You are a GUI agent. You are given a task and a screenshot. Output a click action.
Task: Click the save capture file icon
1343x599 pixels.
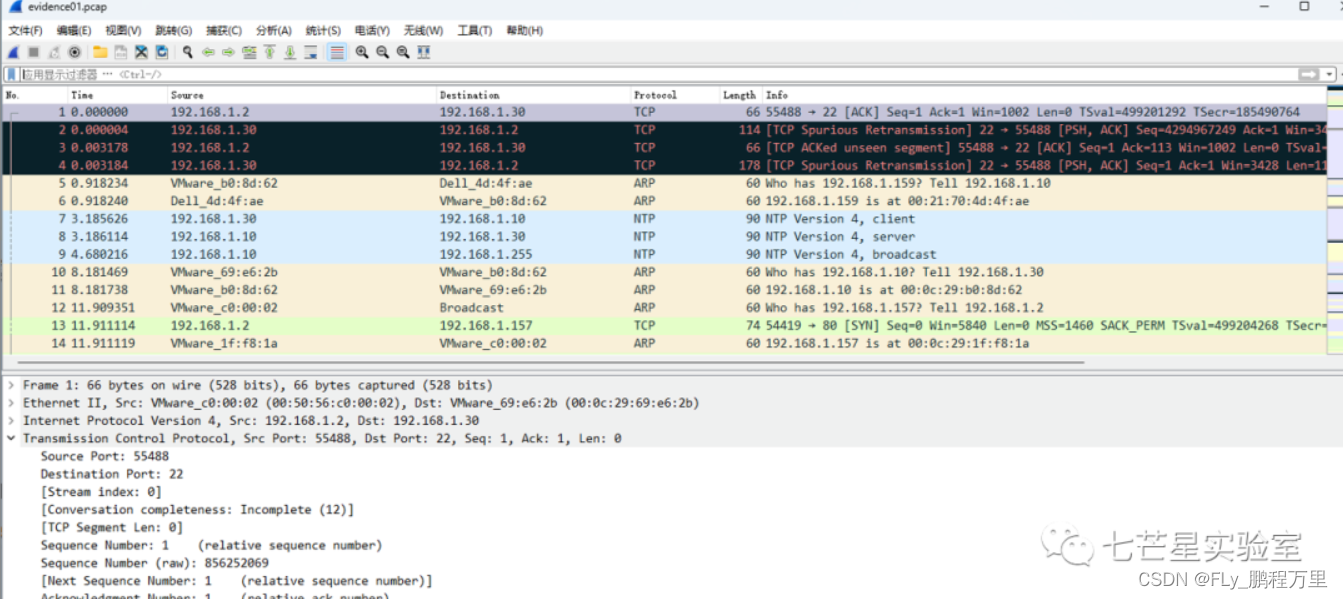(x=120, y=52)
